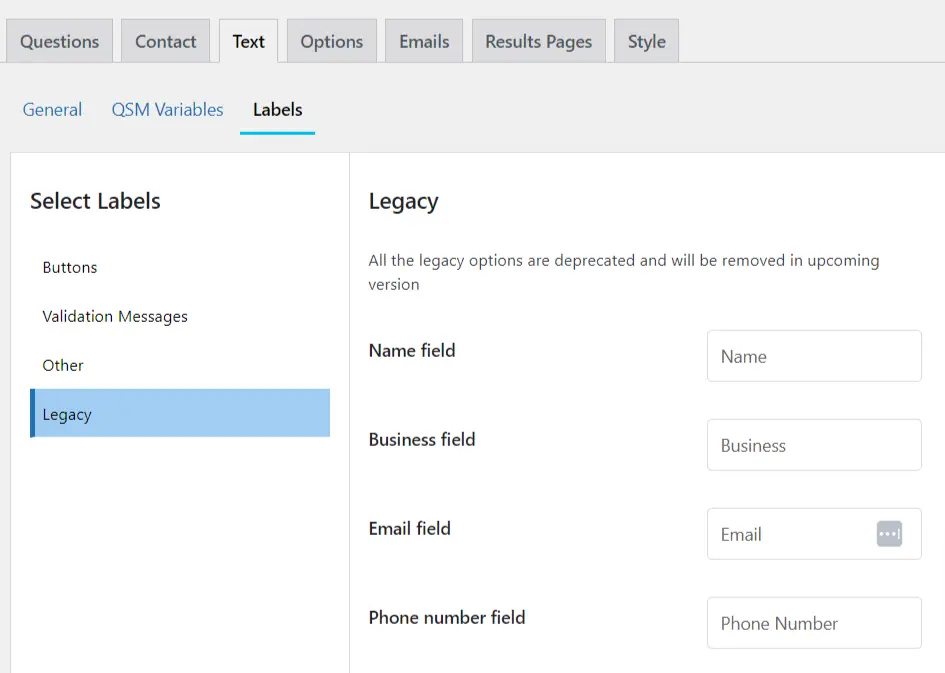The height and width of the screenshot is (673, 945).
Task: Go to the Results Pages tab
Action: coord(538,40)
